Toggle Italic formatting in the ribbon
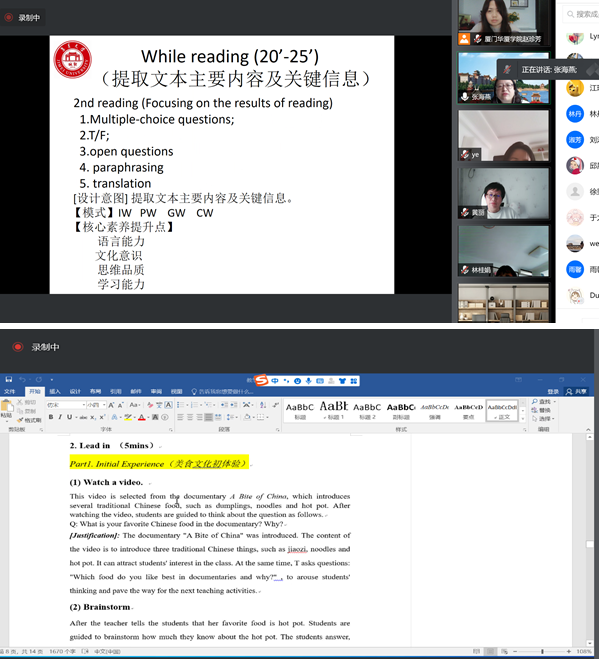Screen dimensions: 599x659 (x=60, y=417)
